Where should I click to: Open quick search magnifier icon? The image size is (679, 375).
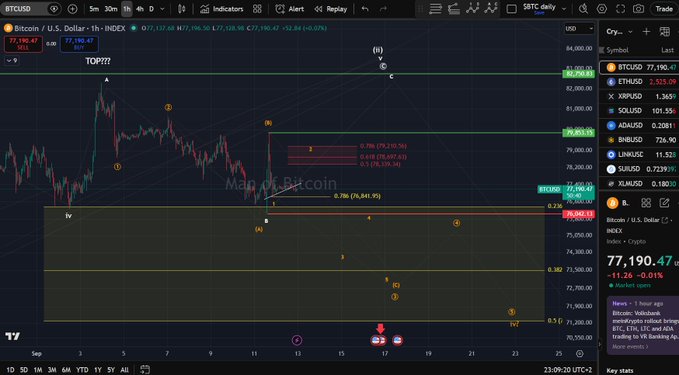coord(583,9)
